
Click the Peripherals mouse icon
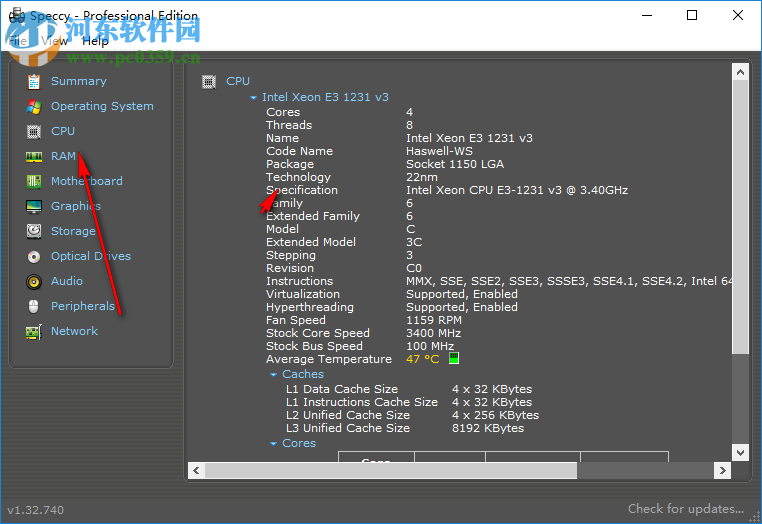pos(34,306)
